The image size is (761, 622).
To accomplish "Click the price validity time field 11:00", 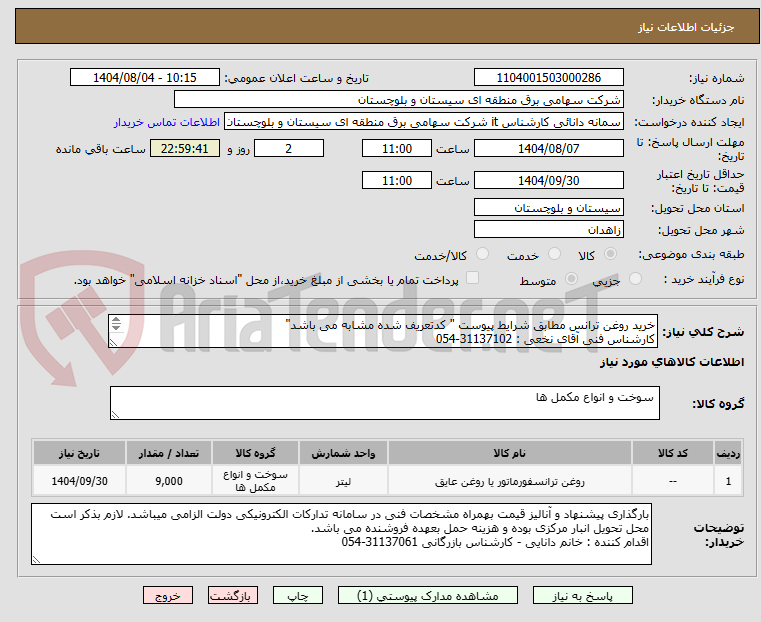I will click(x=397, y=180).
